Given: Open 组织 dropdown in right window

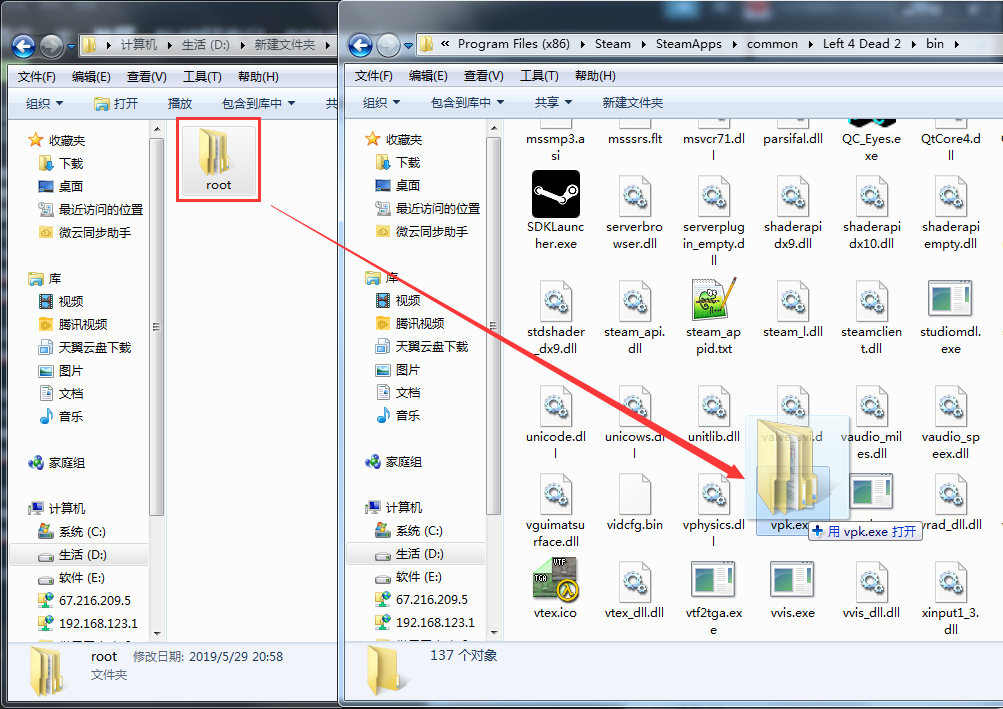Looking at the screenshot, I should [381, 102].
